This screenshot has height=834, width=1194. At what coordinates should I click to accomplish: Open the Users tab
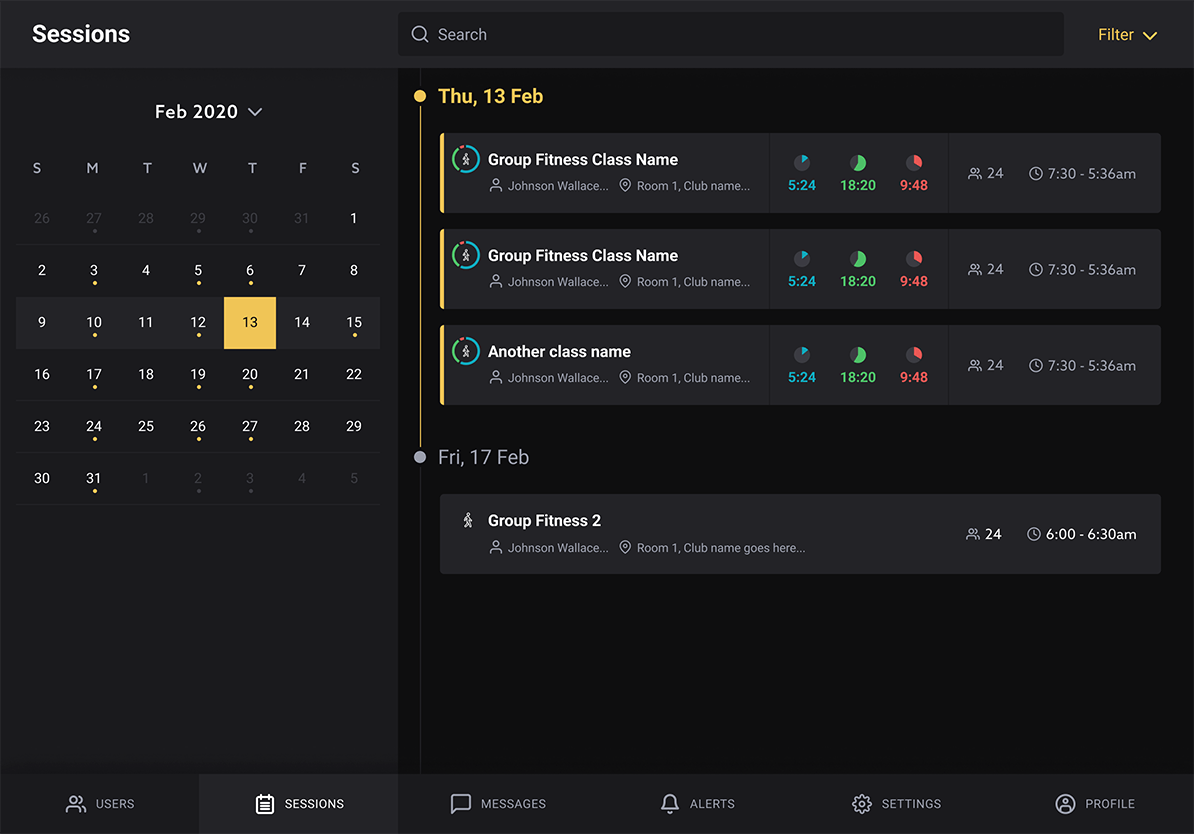click(99, 804)
